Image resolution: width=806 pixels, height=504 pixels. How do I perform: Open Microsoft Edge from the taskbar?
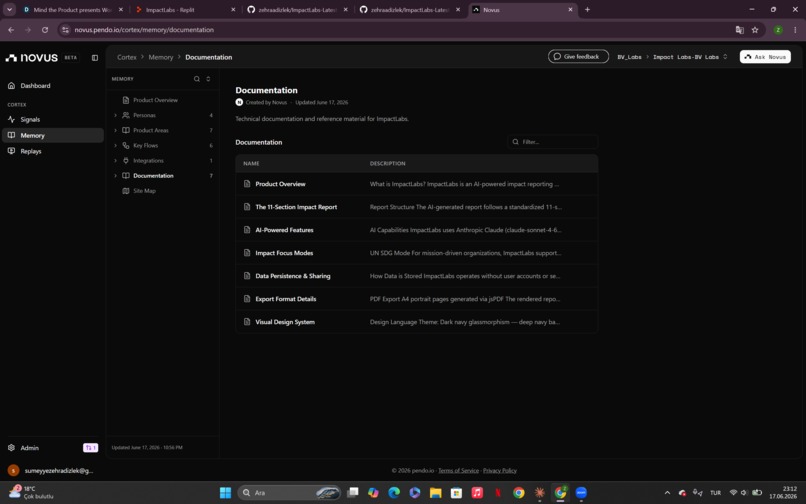click(394, 493)
